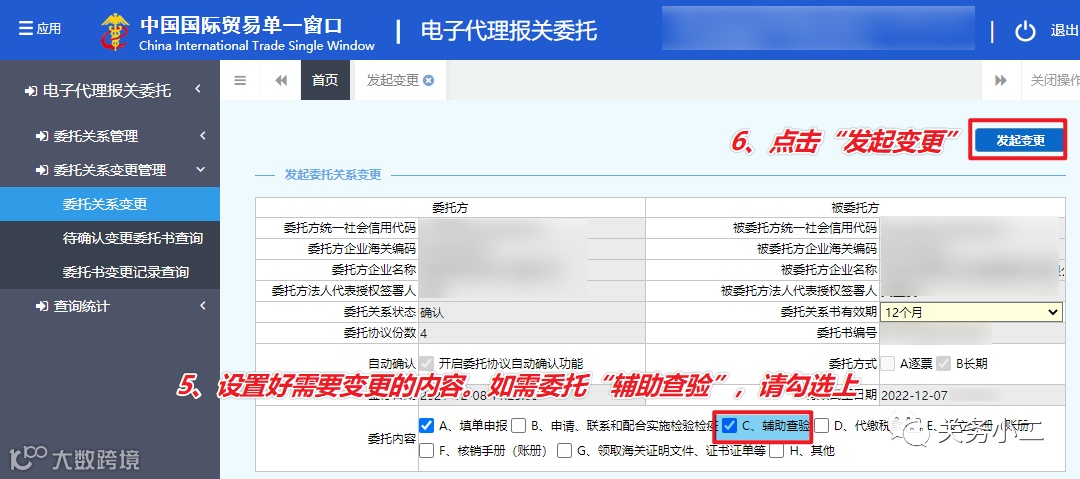
Task: Click the 被委托方 column header
Action: [x=855, y=207]
